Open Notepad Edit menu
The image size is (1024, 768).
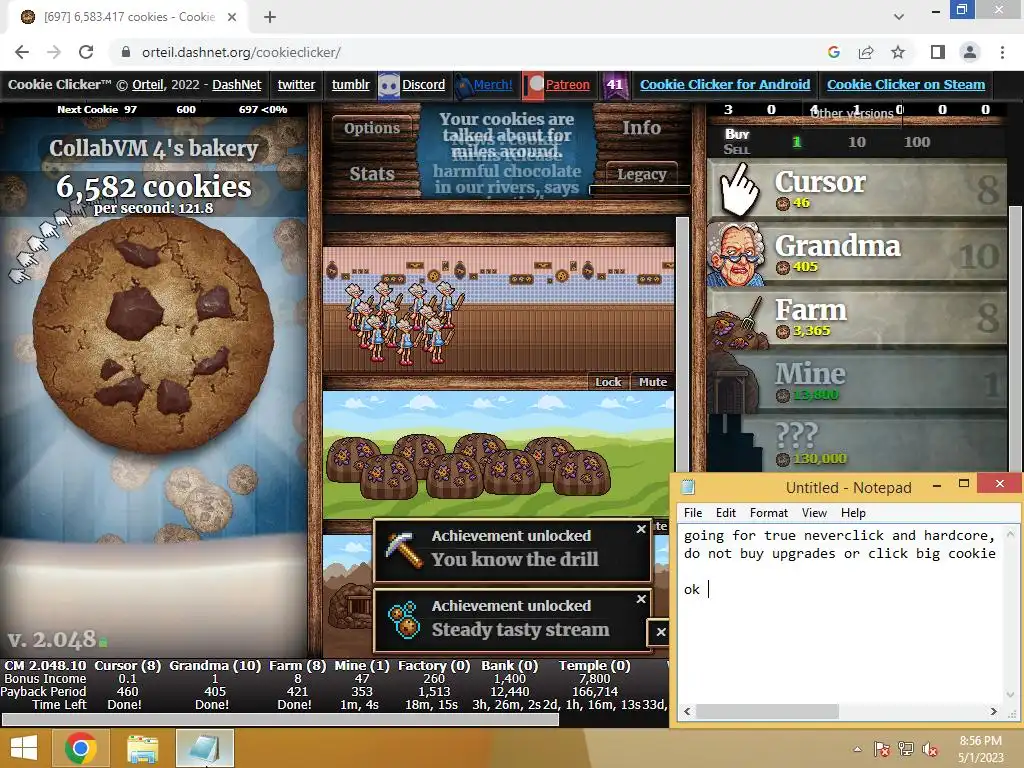click(x=726, y=513)
